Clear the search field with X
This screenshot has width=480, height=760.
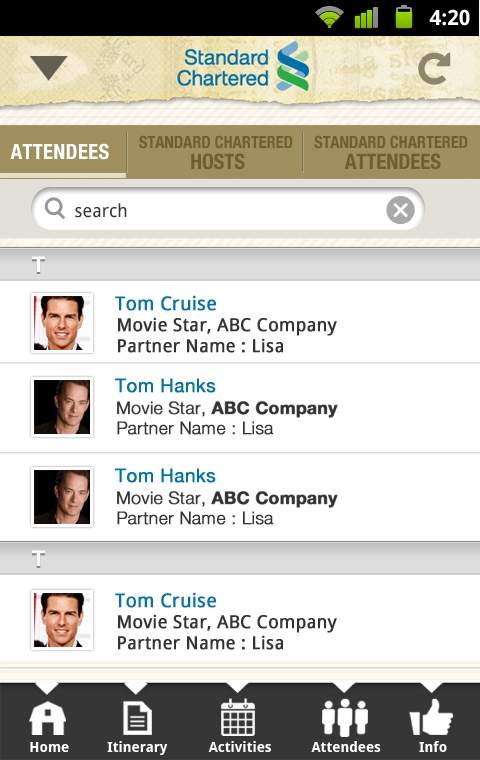click(x=400, y=210)
